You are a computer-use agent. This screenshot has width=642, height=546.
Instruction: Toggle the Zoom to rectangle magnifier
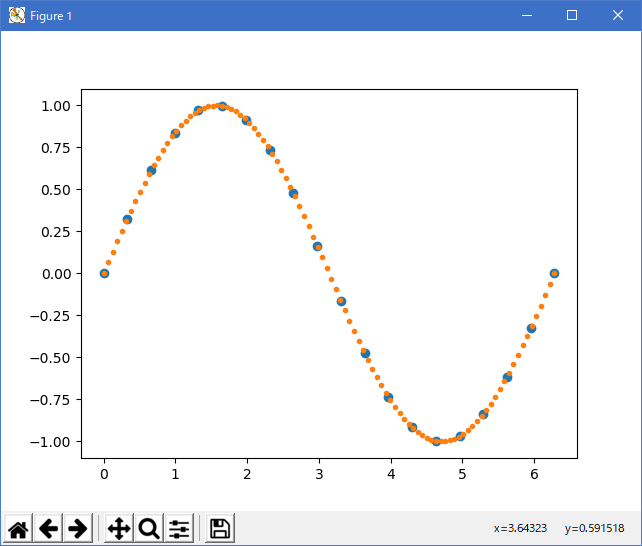[149, 529]
